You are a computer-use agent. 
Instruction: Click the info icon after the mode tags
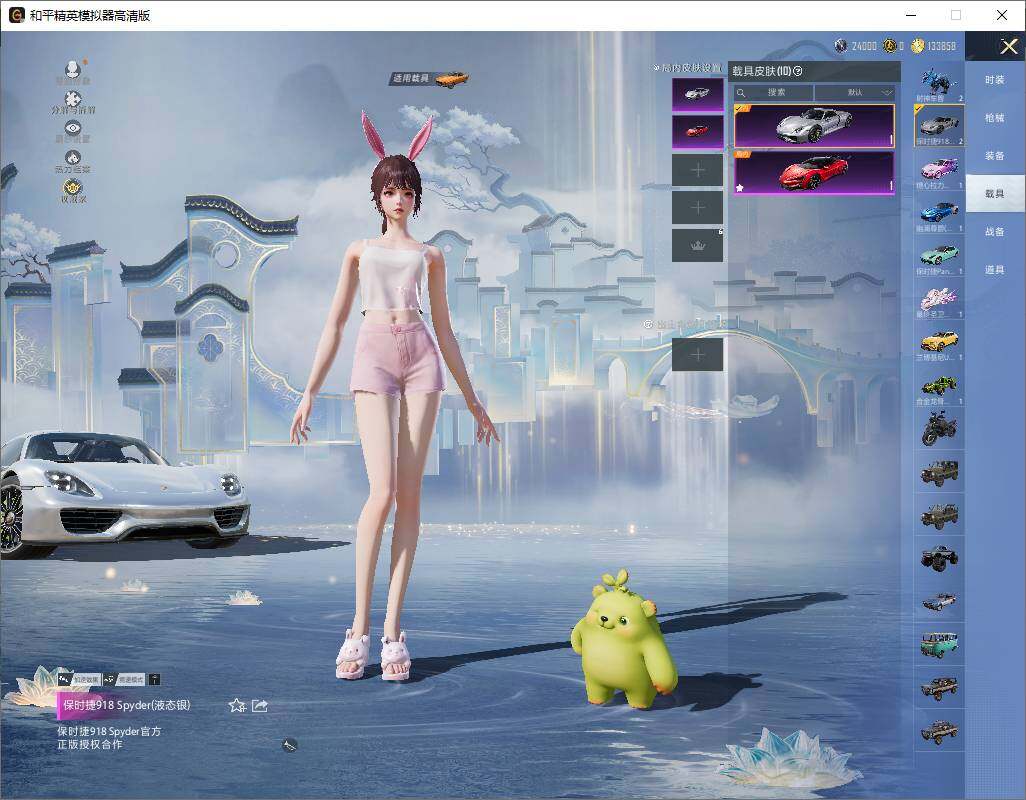pyautogui.click(x=154, y=680)
